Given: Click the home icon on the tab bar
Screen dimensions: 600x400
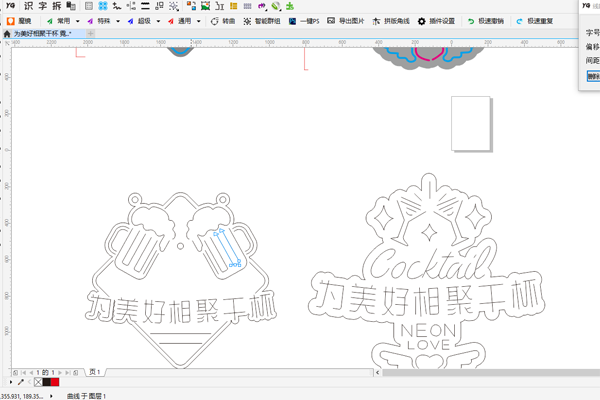Looking at the screenshot, I should click(7, 34).
